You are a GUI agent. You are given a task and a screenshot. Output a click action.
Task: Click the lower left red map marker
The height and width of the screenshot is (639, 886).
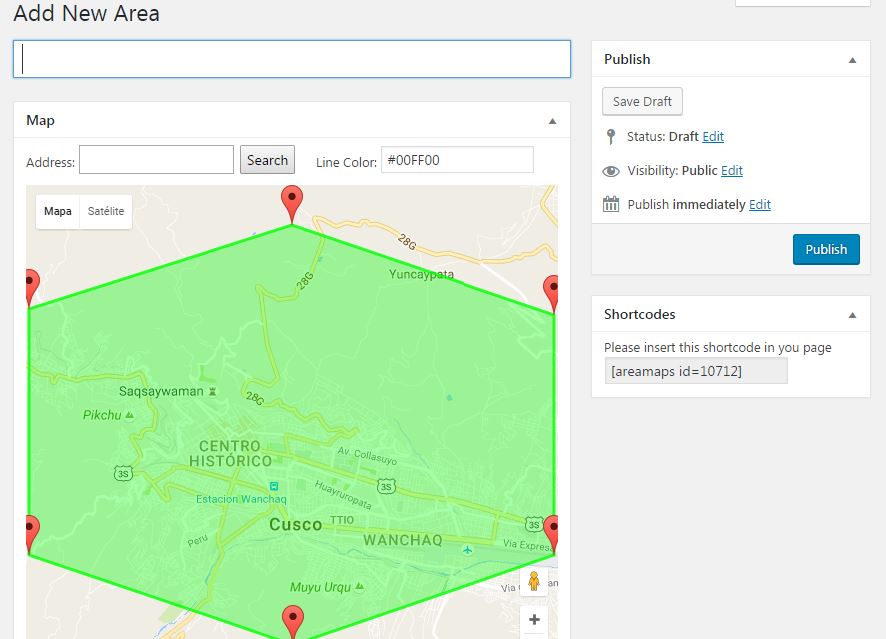(x=31, y=531)
